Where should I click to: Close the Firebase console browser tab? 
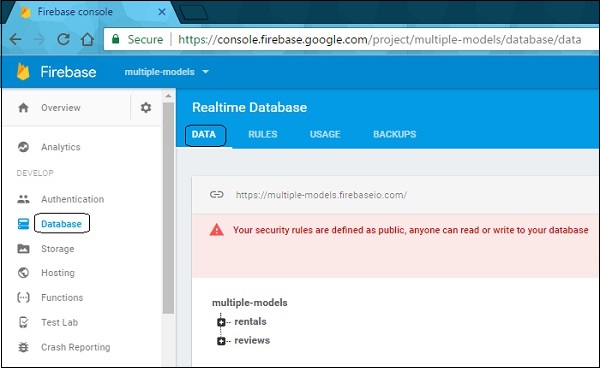(162, 12)
